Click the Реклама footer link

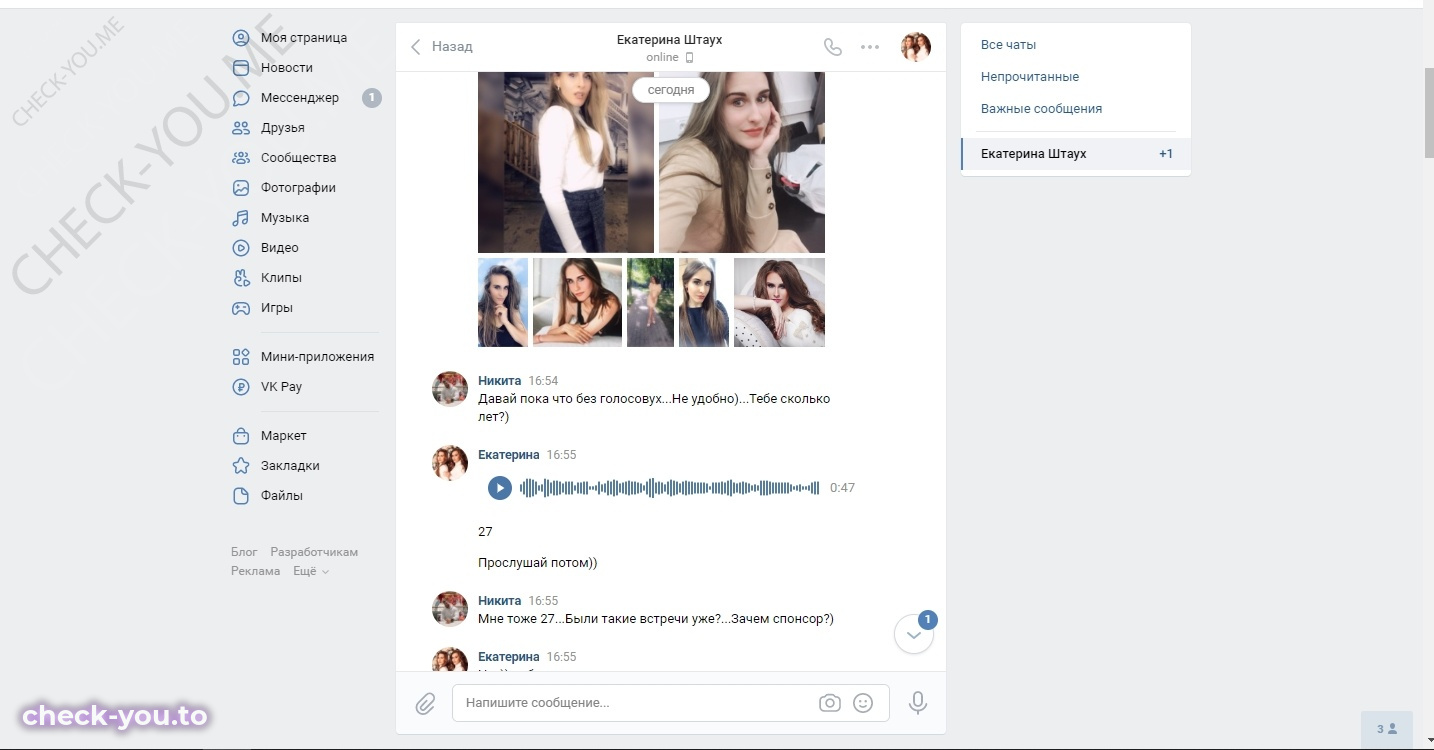(256, 571)
